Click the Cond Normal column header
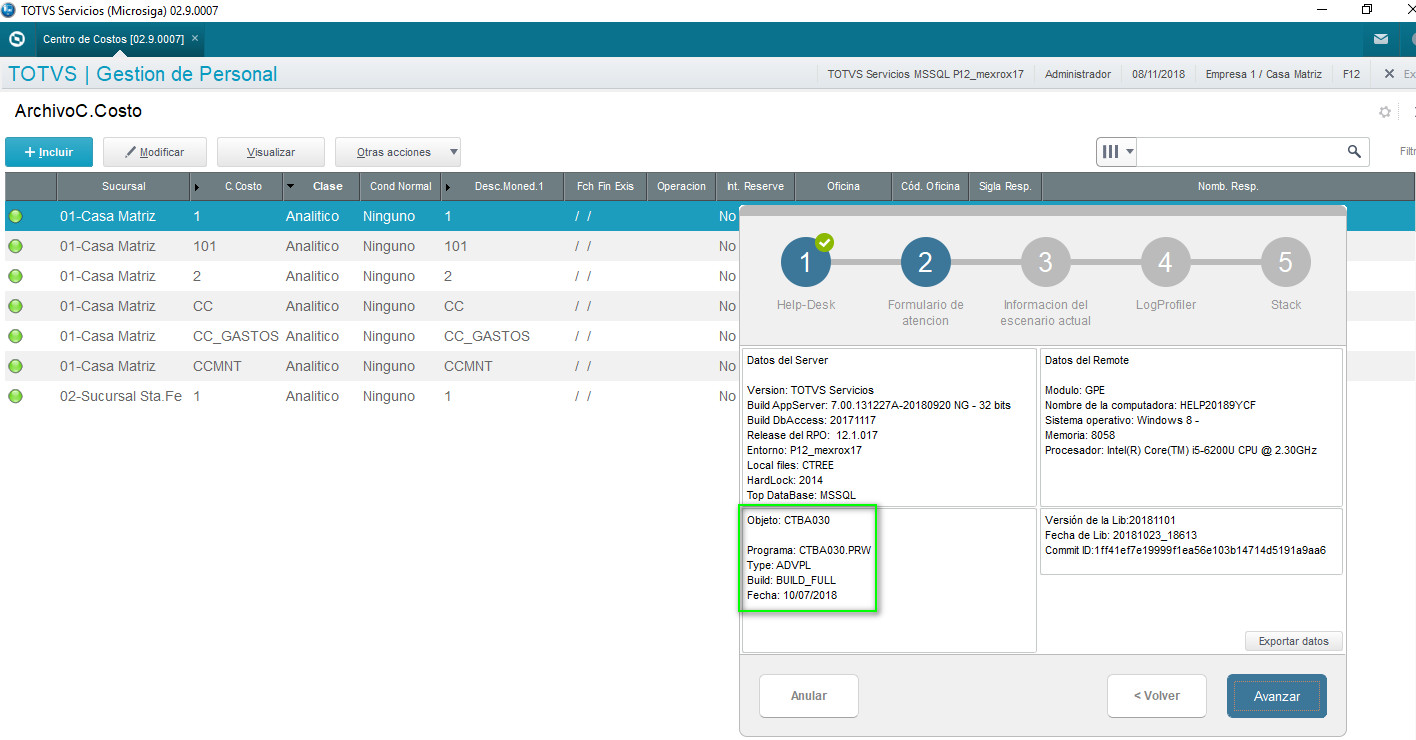 pyautogui.click(x=400, y=186)
